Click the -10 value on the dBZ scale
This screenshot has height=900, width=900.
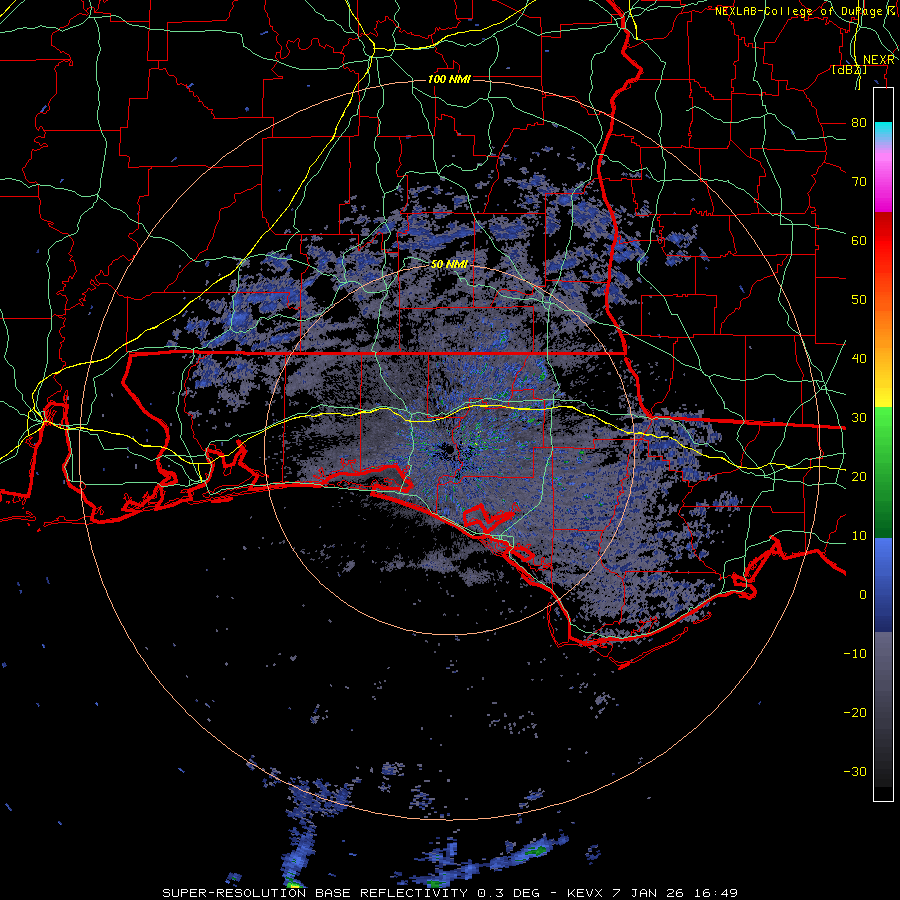coord(855,653)
